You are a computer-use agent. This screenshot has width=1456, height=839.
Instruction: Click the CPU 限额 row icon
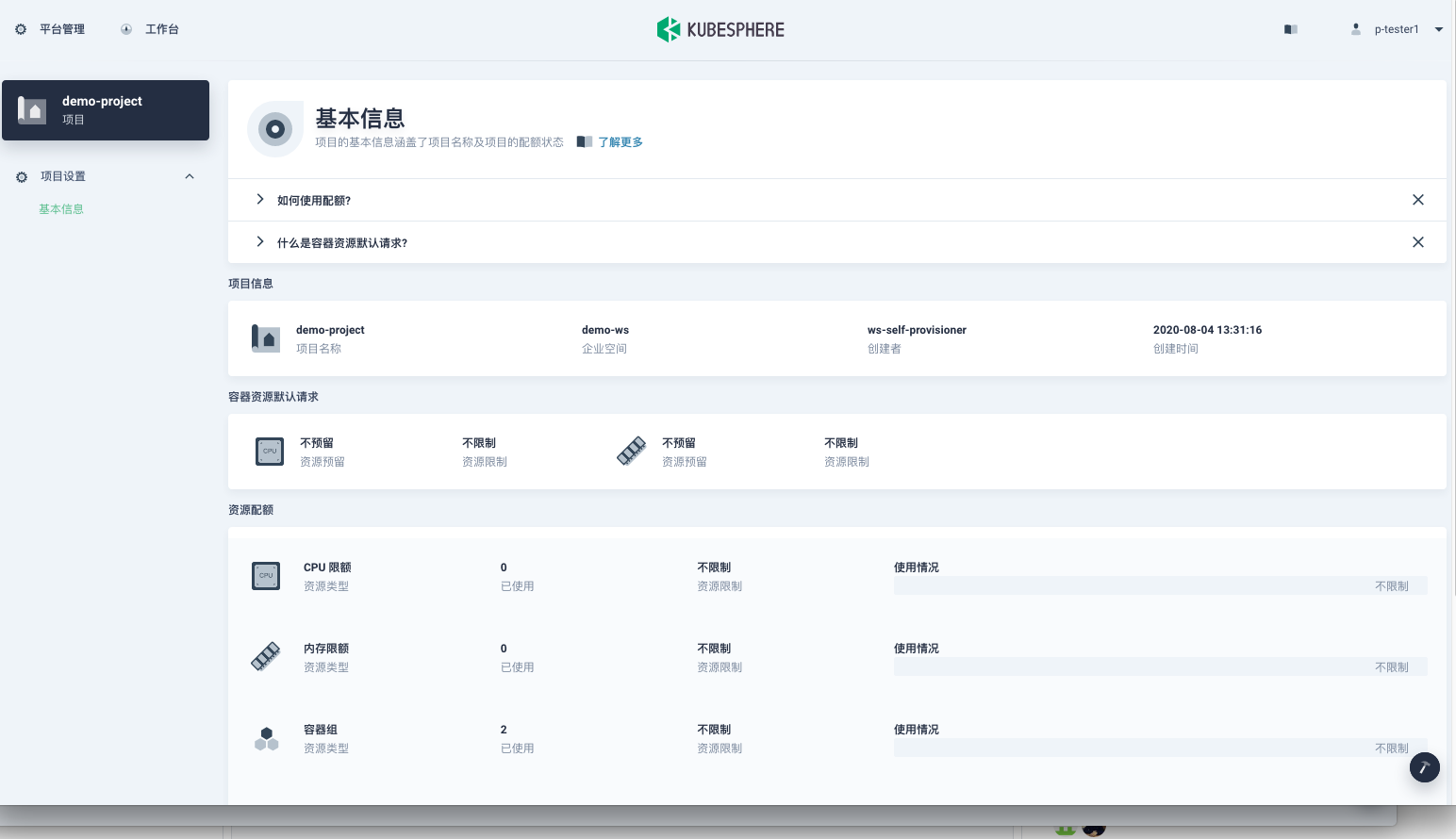[x=266, y=576]
